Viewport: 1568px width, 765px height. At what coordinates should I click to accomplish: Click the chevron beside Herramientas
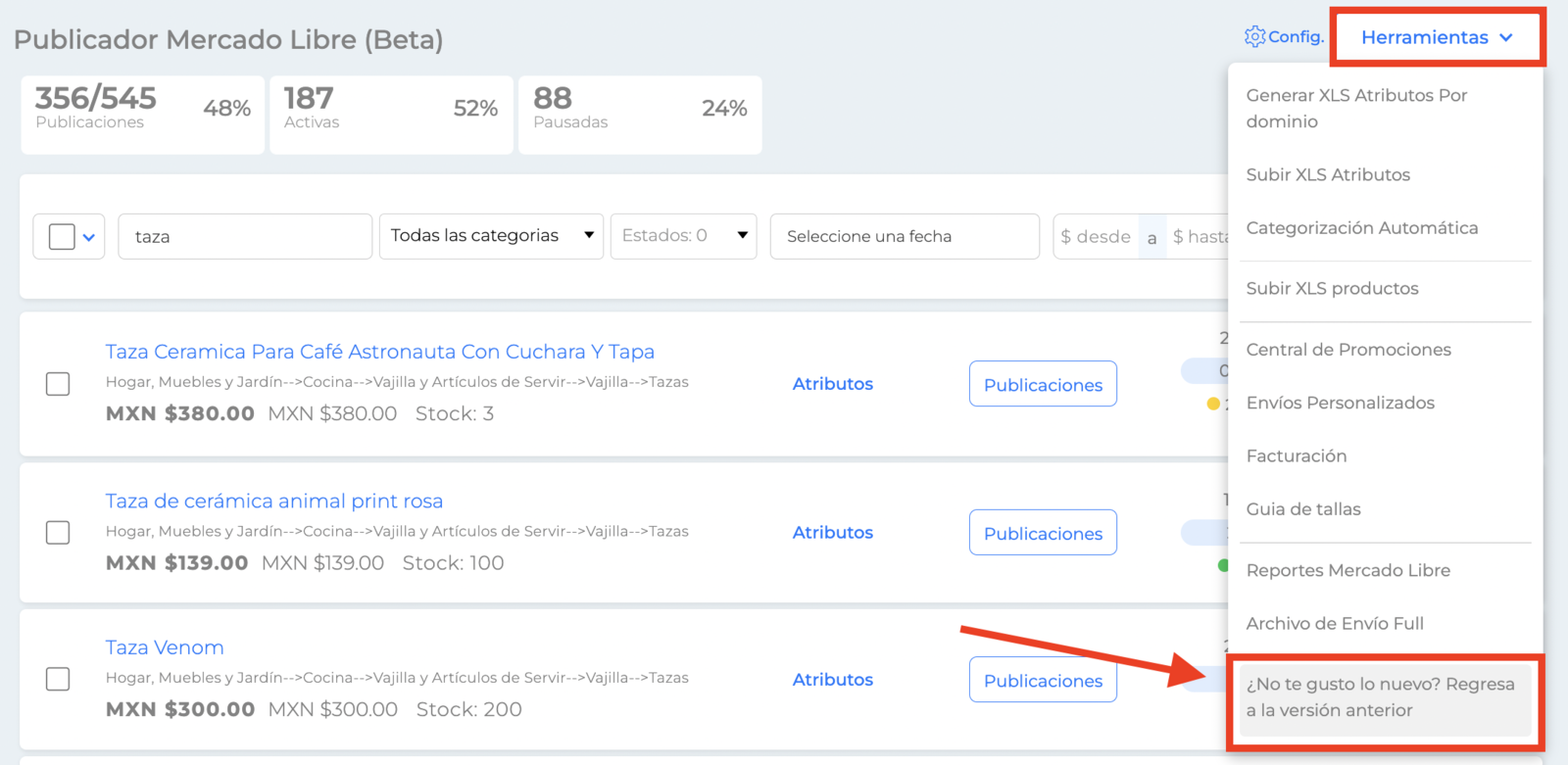click(1506, 37)
